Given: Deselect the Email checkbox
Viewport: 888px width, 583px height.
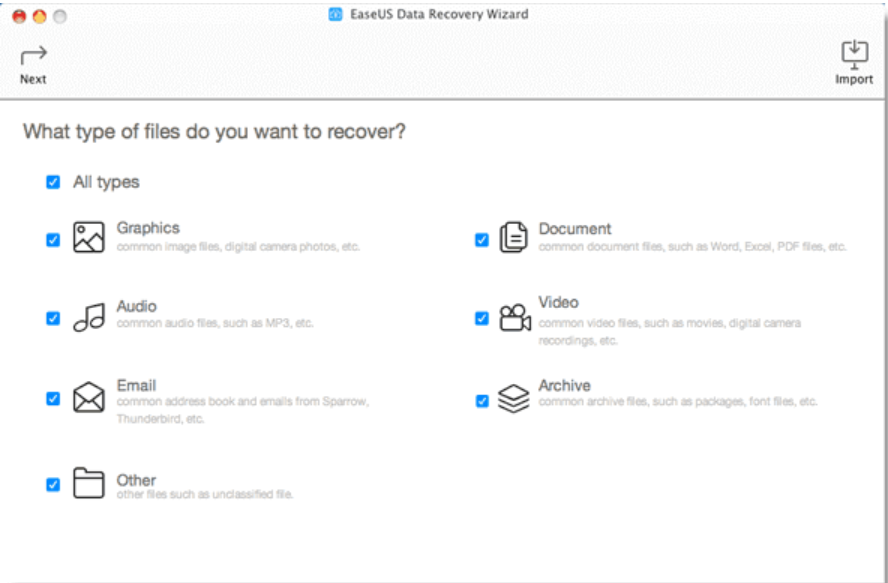Looking at the screenshot, I should 53,399.
